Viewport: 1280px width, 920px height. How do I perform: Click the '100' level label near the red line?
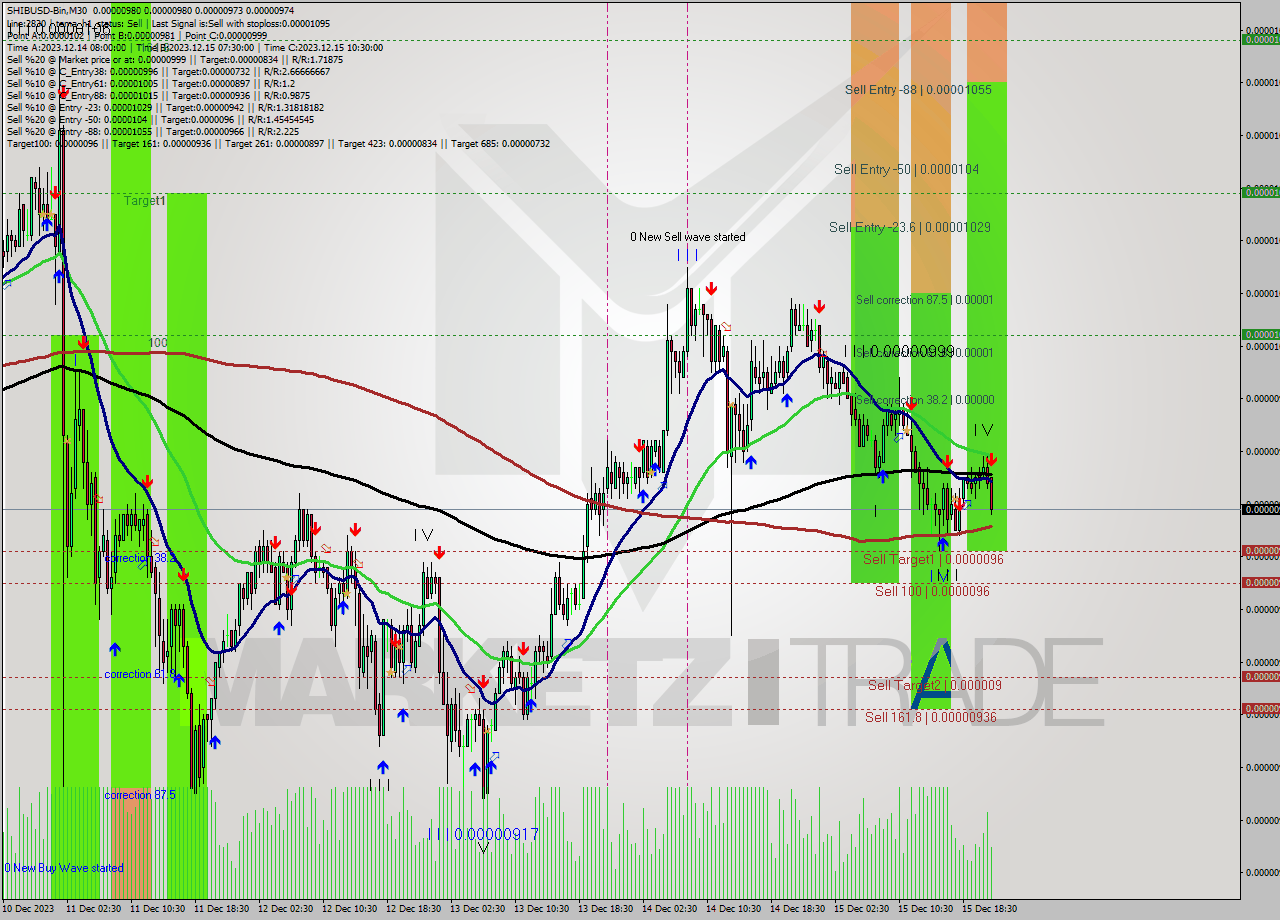pyautogui.click(x=158, y=343)
